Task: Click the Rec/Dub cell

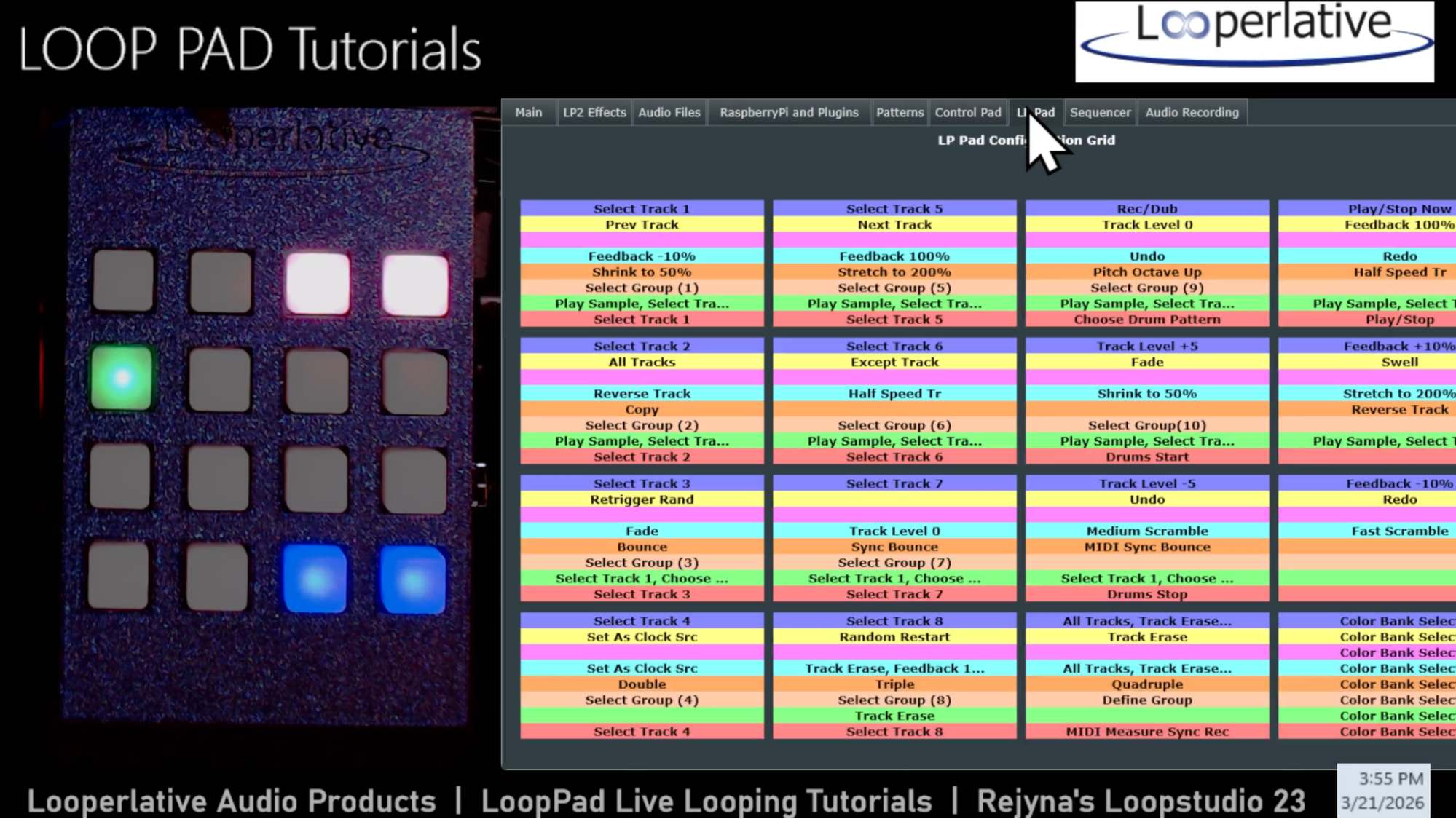Action: 1147,209
